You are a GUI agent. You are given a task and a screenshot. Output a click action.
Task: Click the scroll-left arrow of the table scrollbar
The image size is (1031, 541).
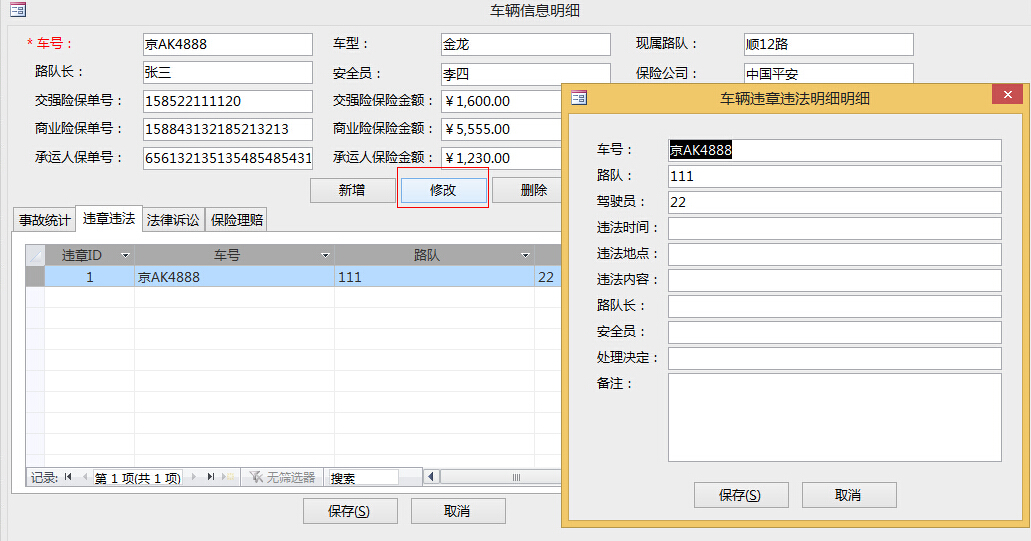(431, 477)
